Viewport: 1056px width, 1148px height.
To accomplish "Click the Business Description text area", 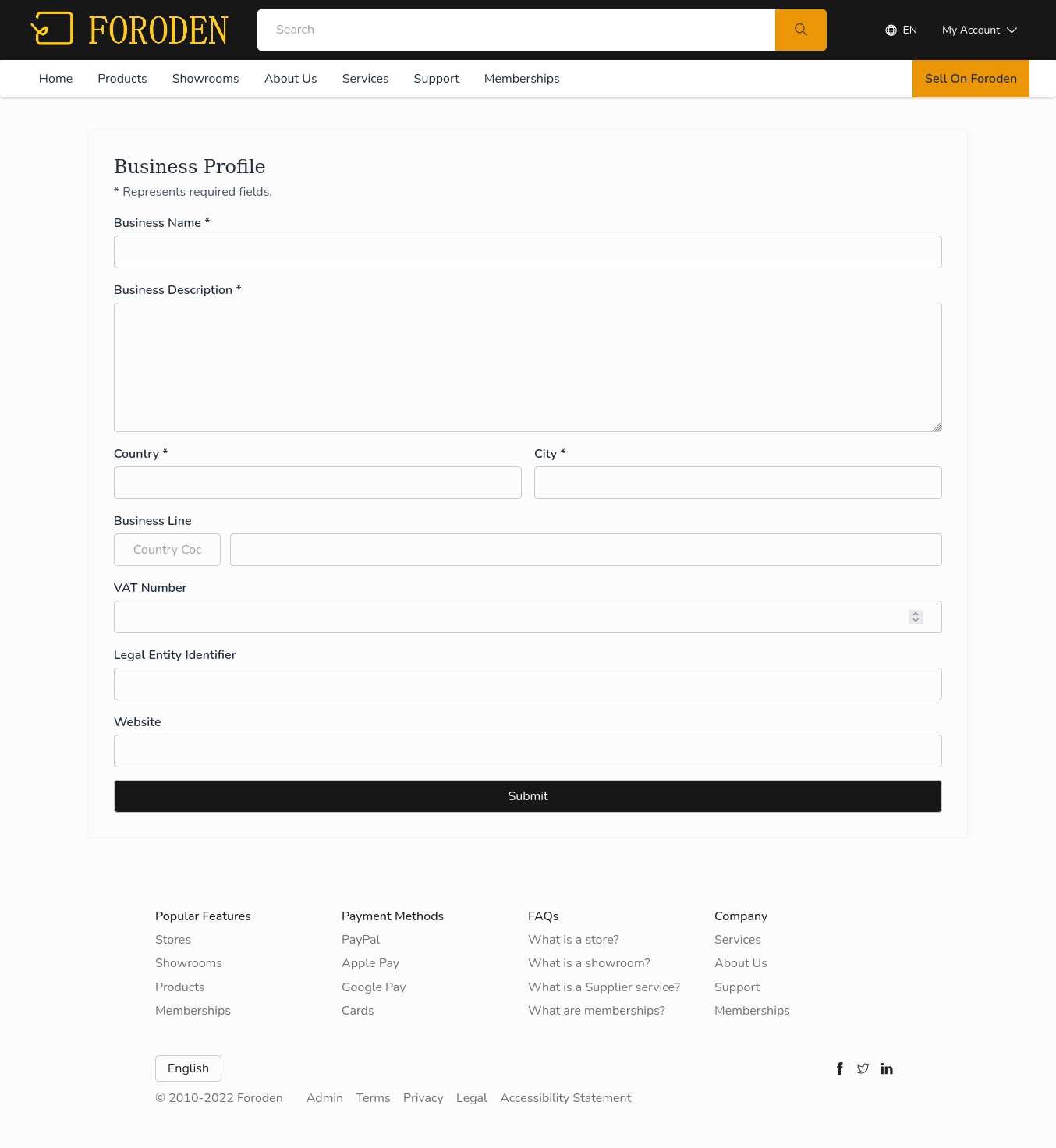I will tap(528, 367).
